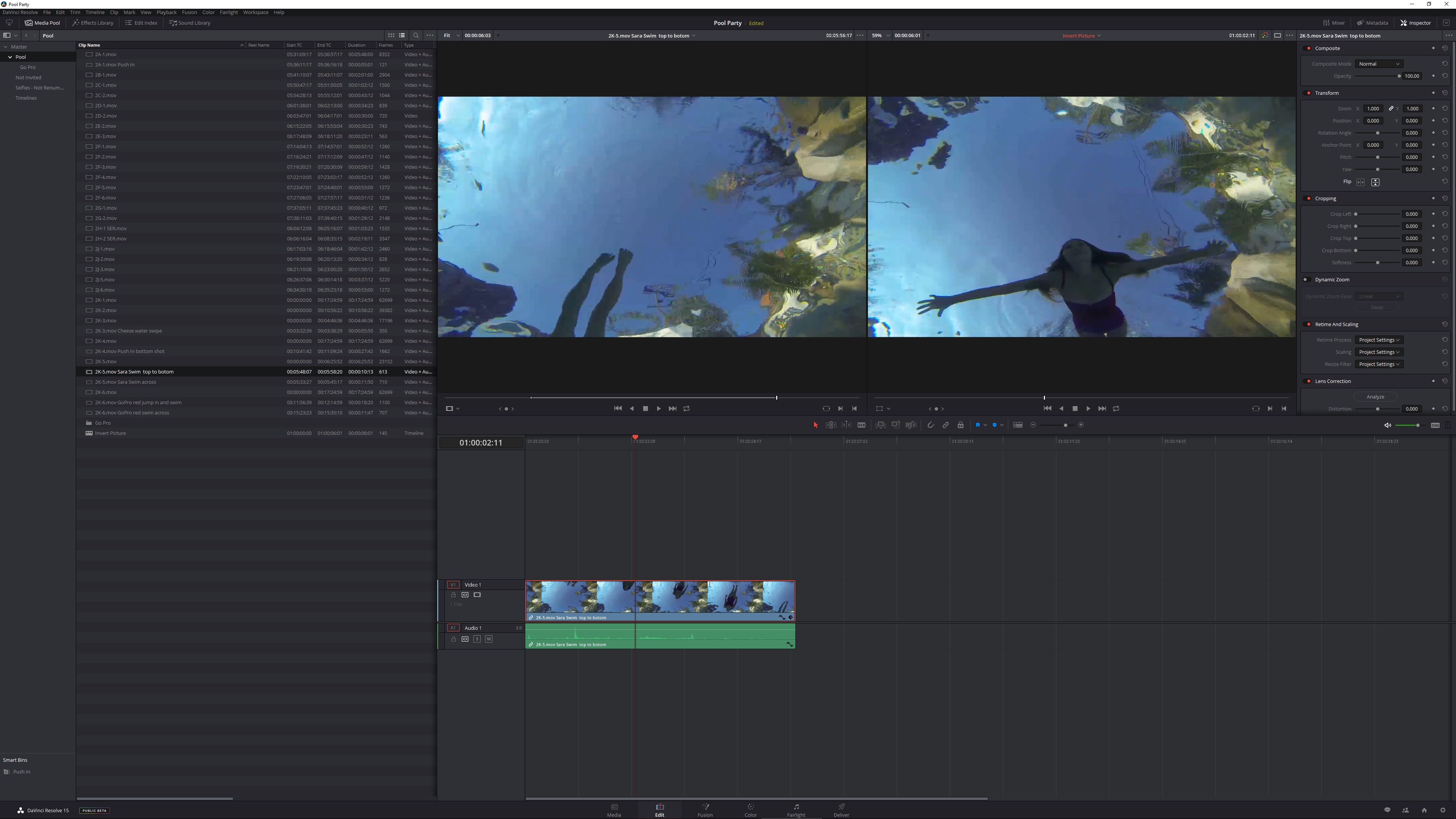The width and height of the screenshot is (1456, 819).
Task: Open the source viewer Fit zoom dropdown
Action: click(x=450, y=36)
